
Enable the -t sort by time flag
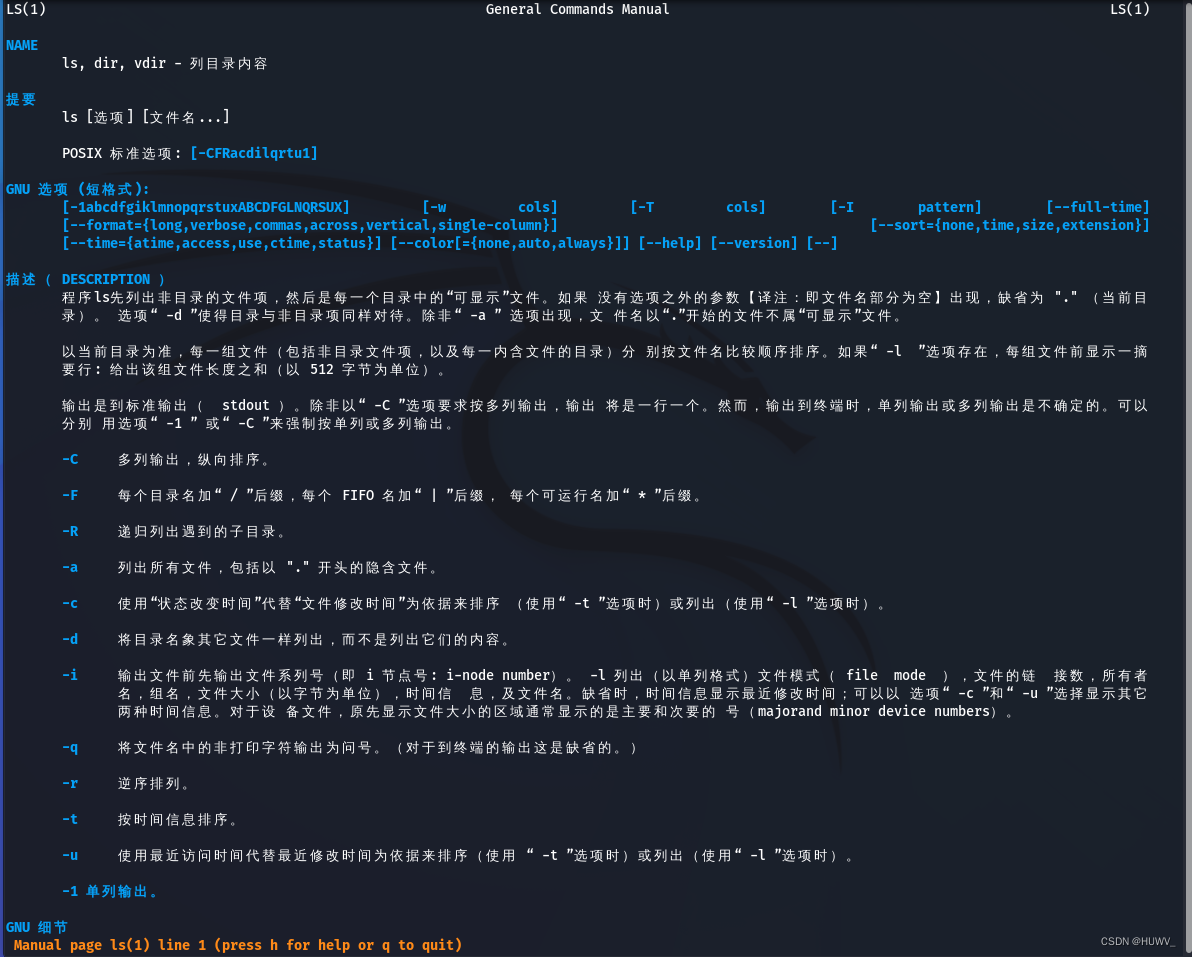coord(70,819)
